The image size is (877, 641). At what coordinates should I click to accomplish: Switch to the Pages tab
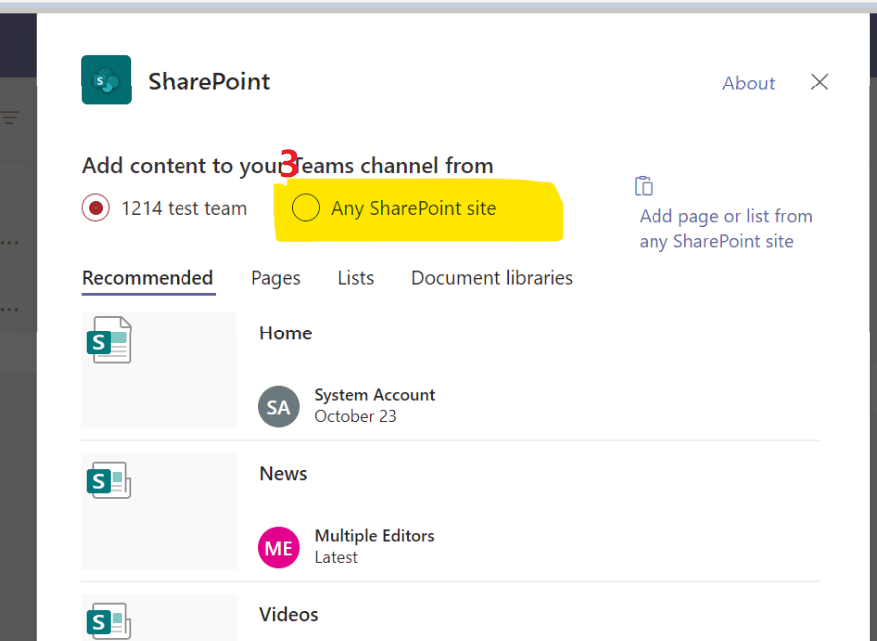pyautogui.click(x=276, y=278)
